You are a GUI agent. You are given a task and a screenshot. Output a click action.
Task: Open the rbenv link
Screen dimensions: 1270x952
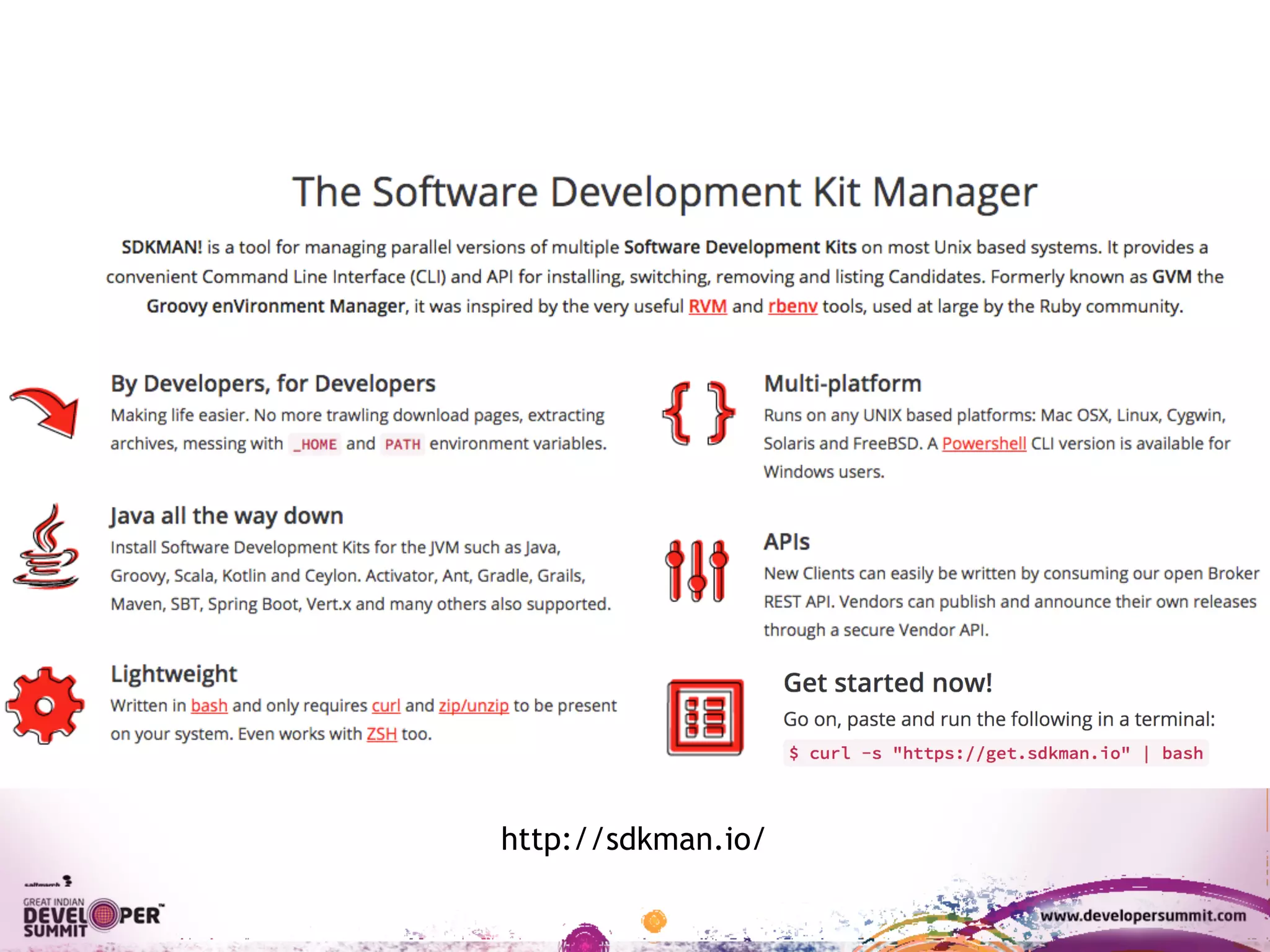[793, 306]
